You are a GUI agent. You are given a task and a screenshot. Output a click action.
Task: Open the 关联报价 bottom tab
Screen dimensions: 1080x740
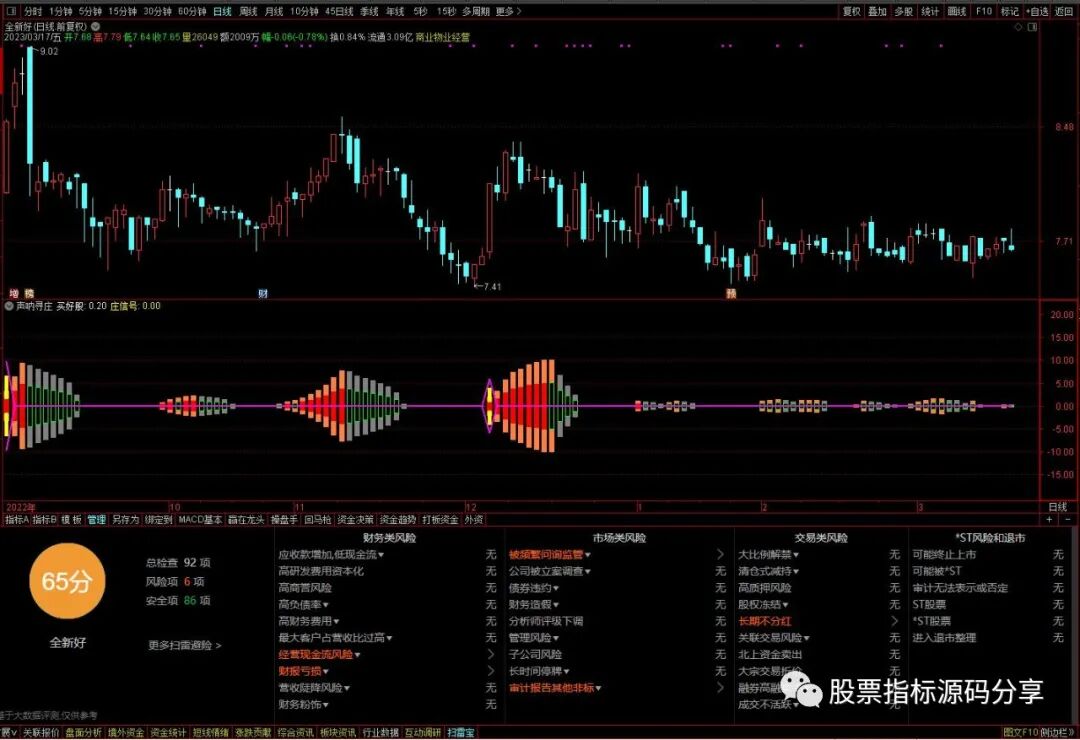(x=41, y=732)
